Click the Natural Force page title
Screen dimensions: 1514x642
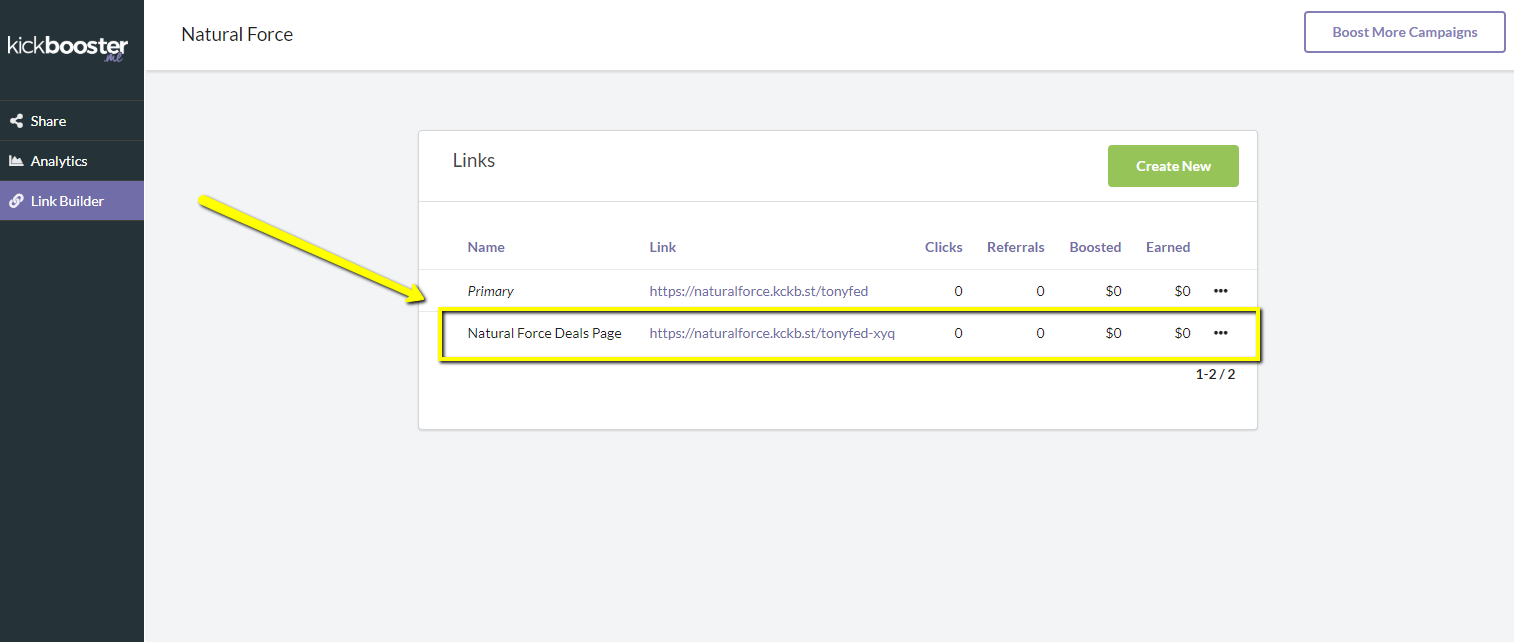coord(237,34)
